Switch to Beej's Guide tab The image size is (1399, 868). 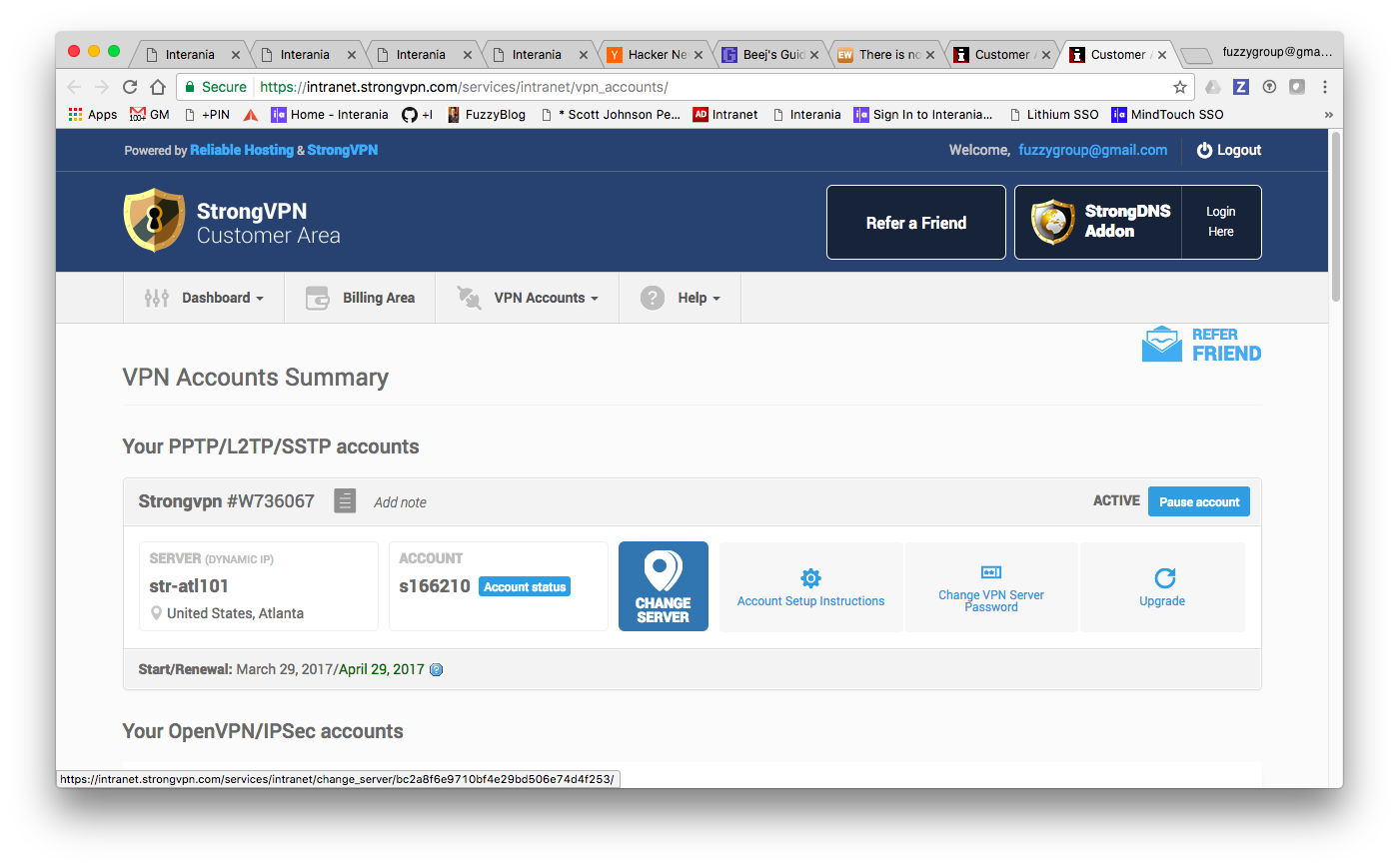coord(770,55)
